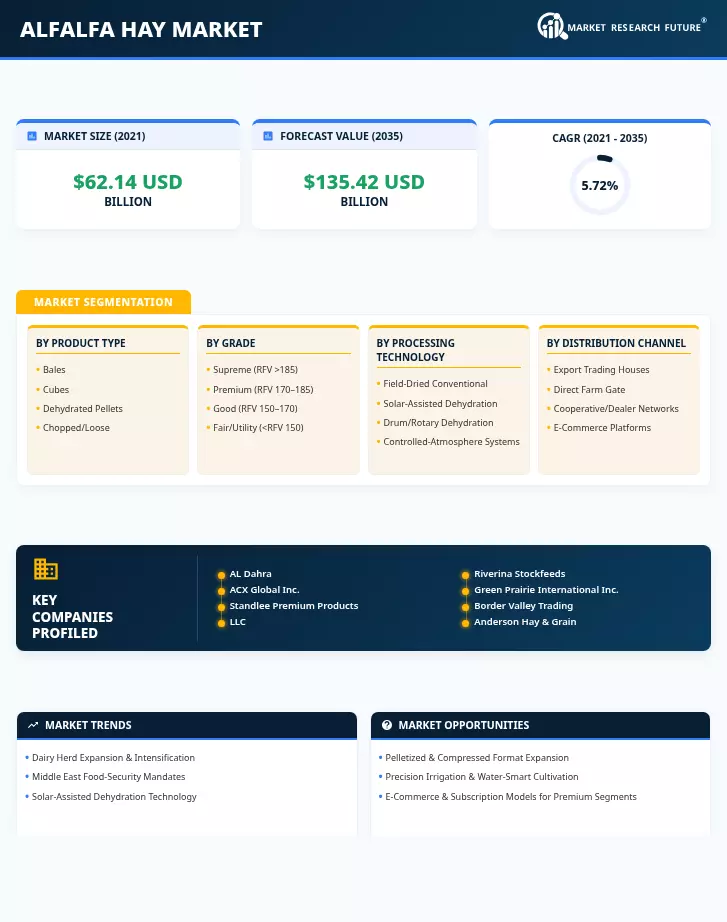Select the Supreme (RFV >185) grade
The height and width of the screenshot is (922, 727).
255,370
